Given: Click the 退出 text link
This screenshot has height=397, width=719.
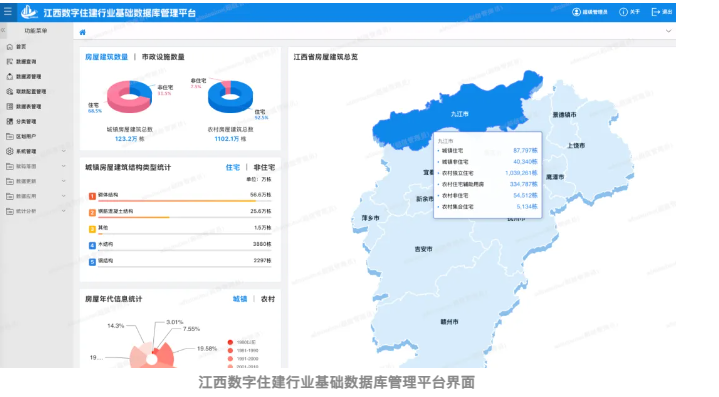Looking at the screenshot, I should (x=667, y=12).
